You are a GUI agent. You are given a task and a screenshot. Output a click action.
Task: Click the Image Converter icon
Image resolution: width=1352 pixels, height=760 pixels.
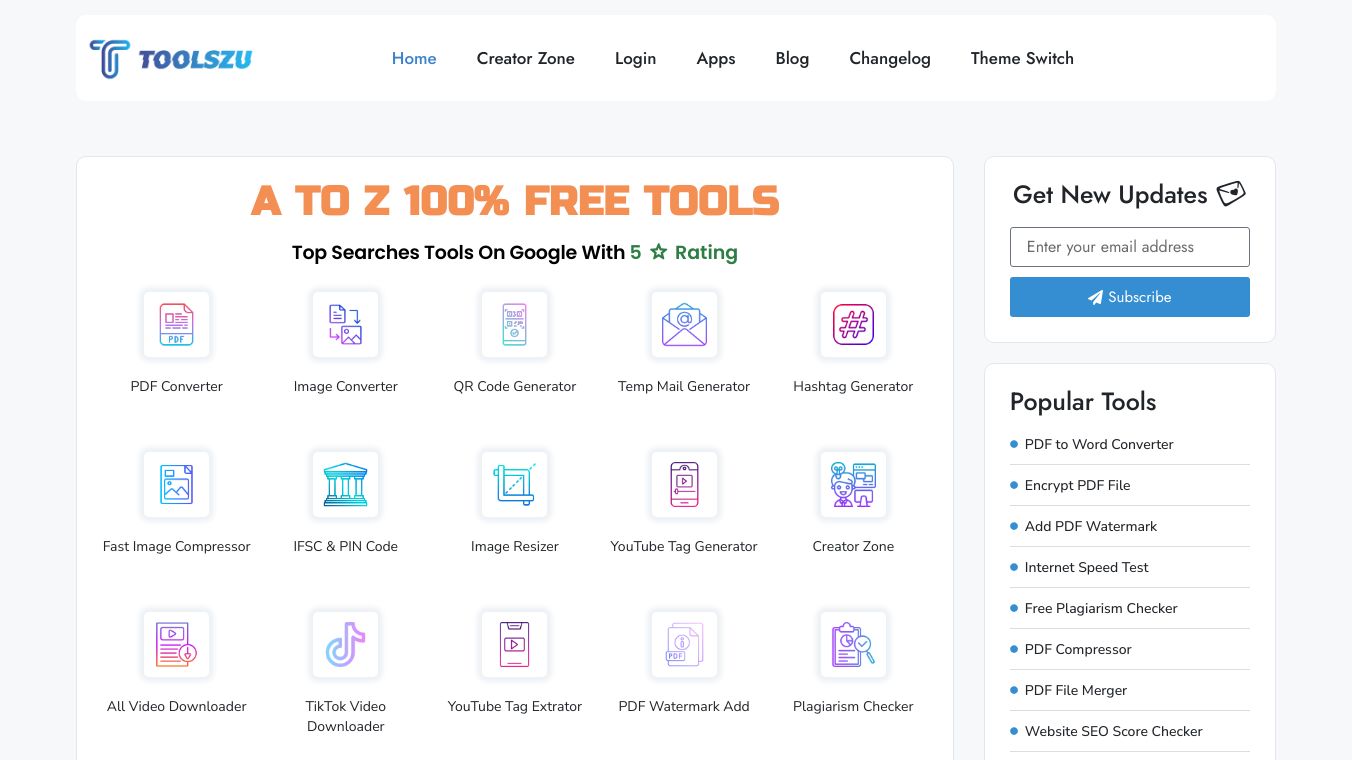(346, 325)
